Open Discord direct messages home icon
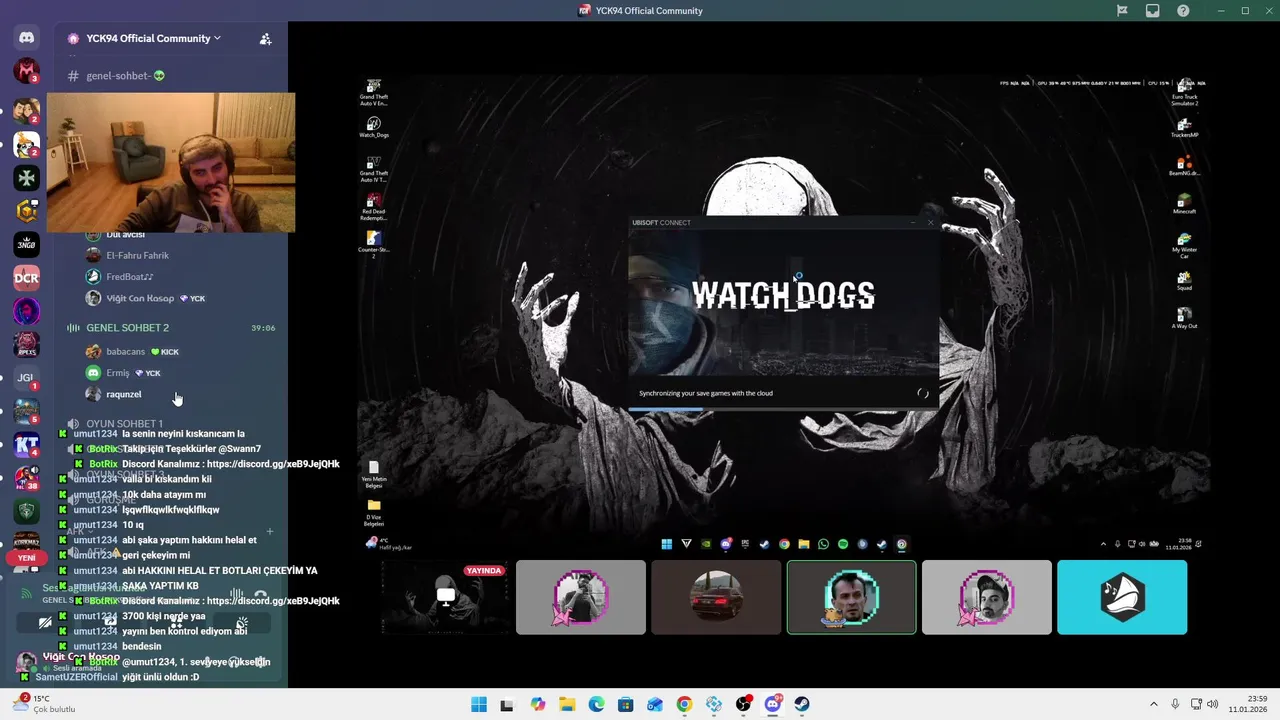 tap(27, 38)
